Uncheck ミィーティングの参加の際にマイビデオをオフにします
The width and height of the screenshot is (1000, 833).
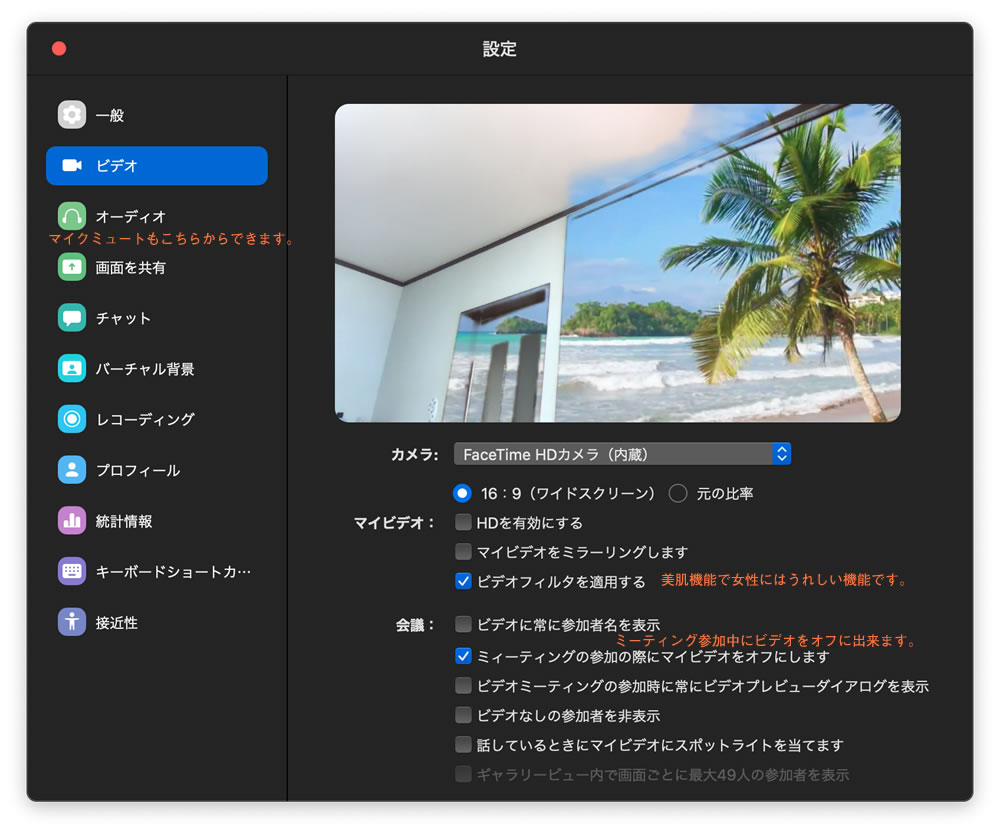click(463, 656)
